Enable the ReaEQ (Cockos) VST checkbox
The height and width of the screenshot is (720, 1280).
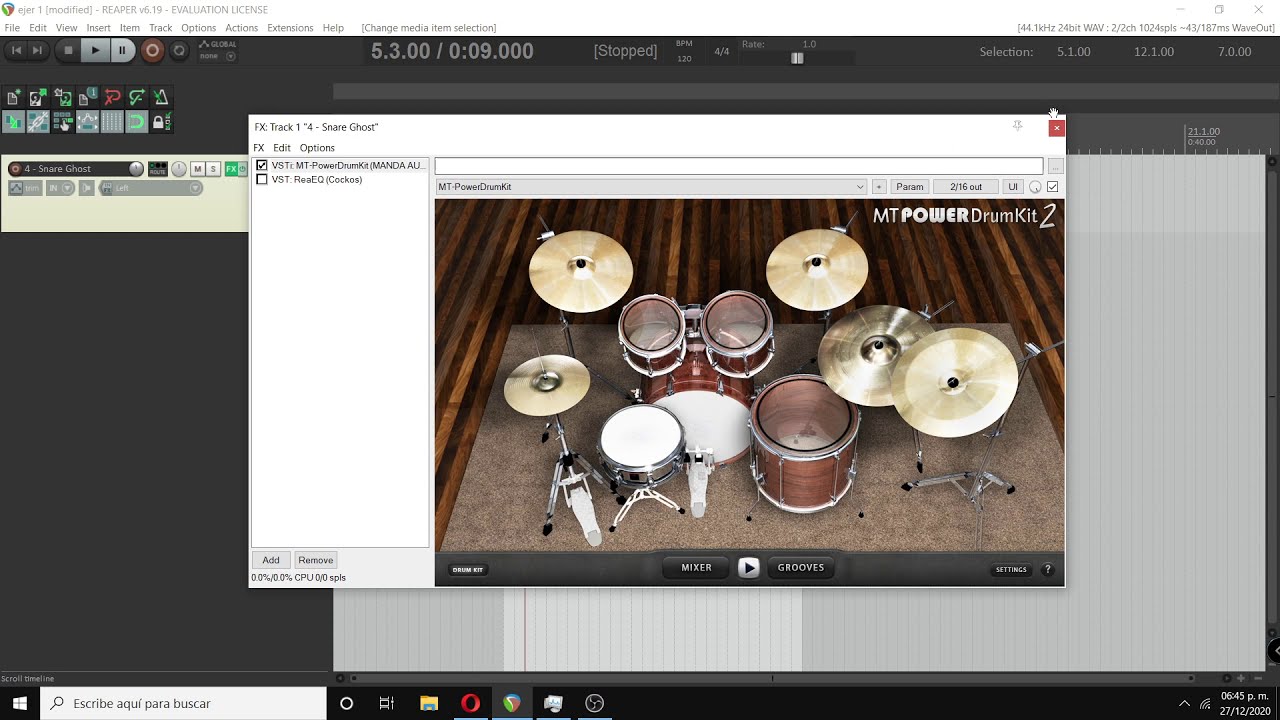pos(262,180)
